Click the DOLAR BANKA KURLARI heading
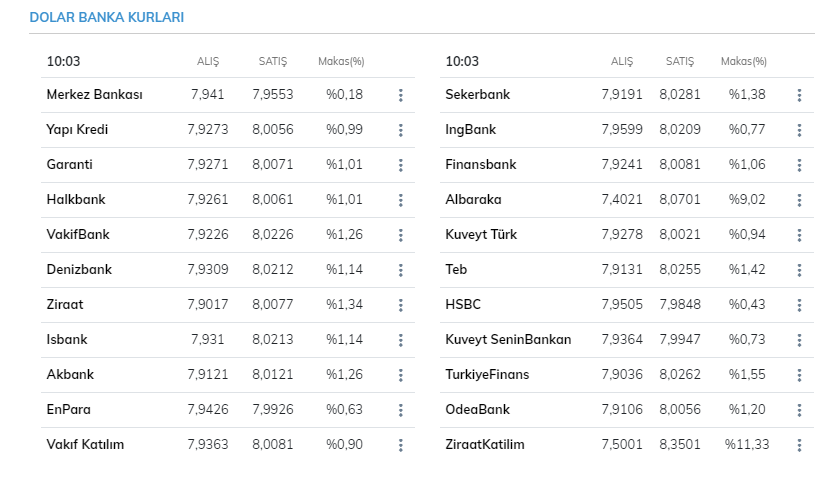The image size is (837, 477). point(106,18)
